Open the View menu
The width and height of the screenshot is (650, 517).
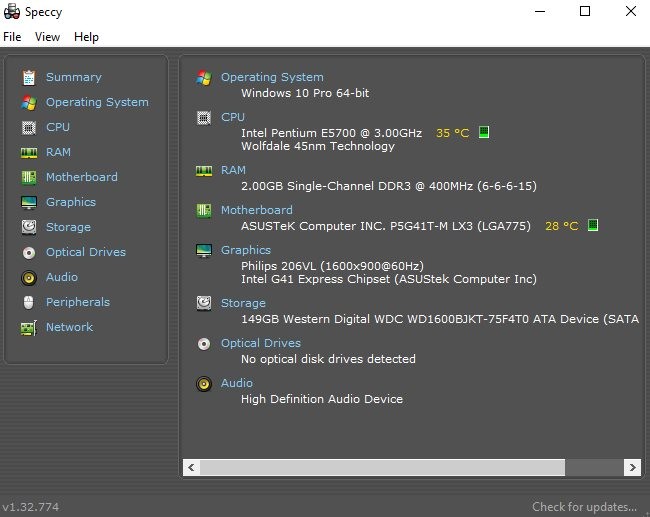[47, 37]
